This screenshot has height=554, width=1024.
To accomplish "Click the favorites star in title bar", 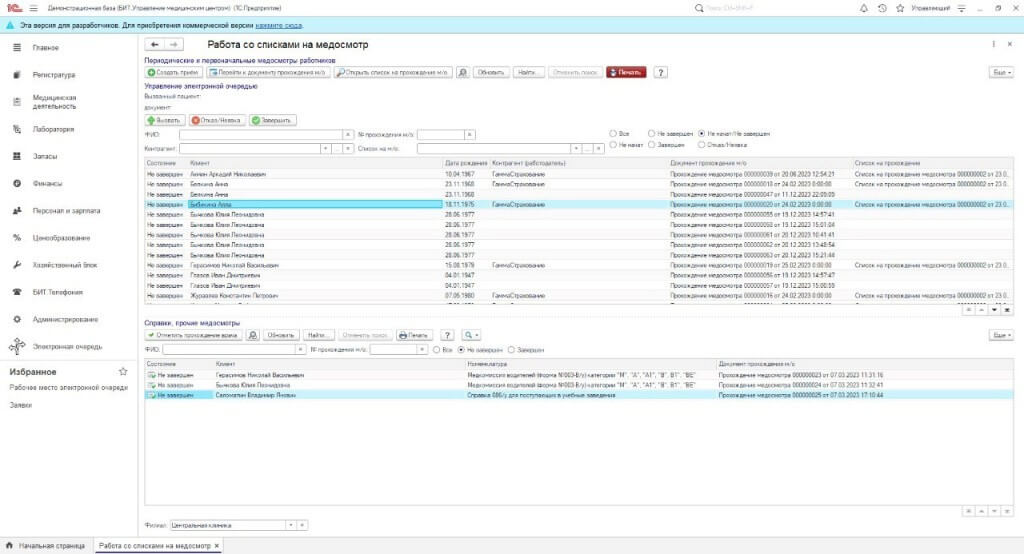I will coord(900,8).
